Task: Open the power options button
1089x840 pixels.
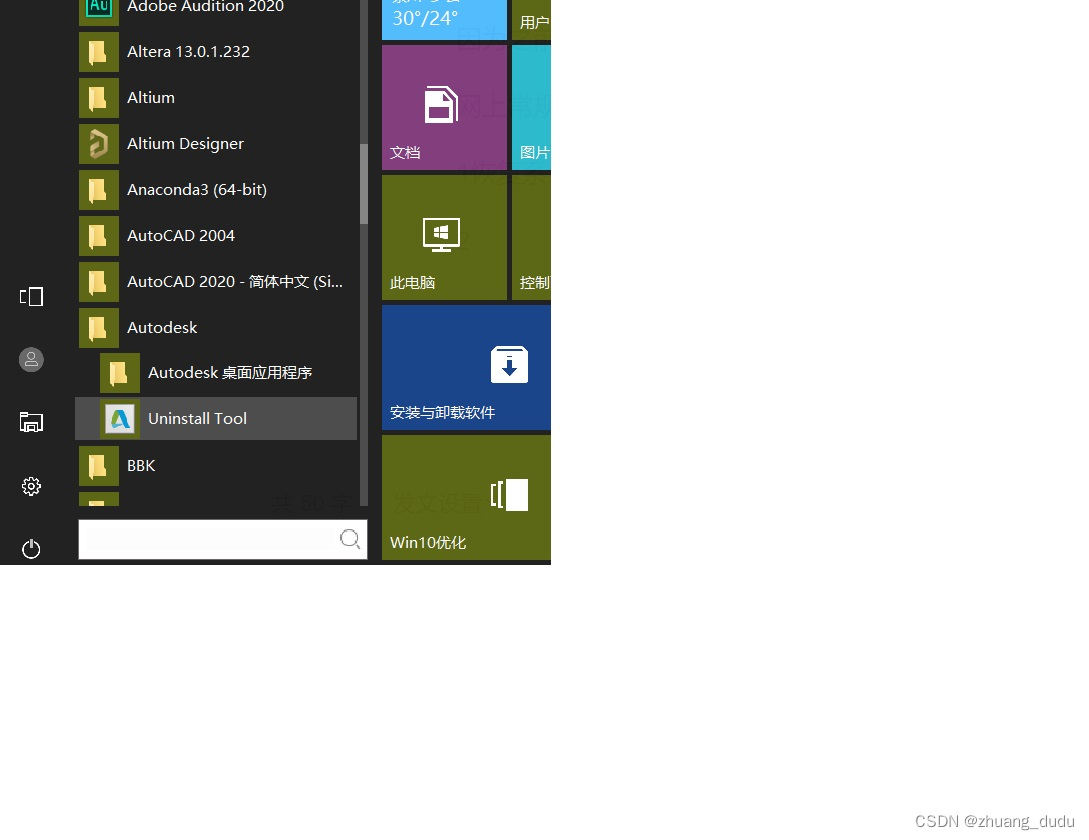Action: (31, 549)
